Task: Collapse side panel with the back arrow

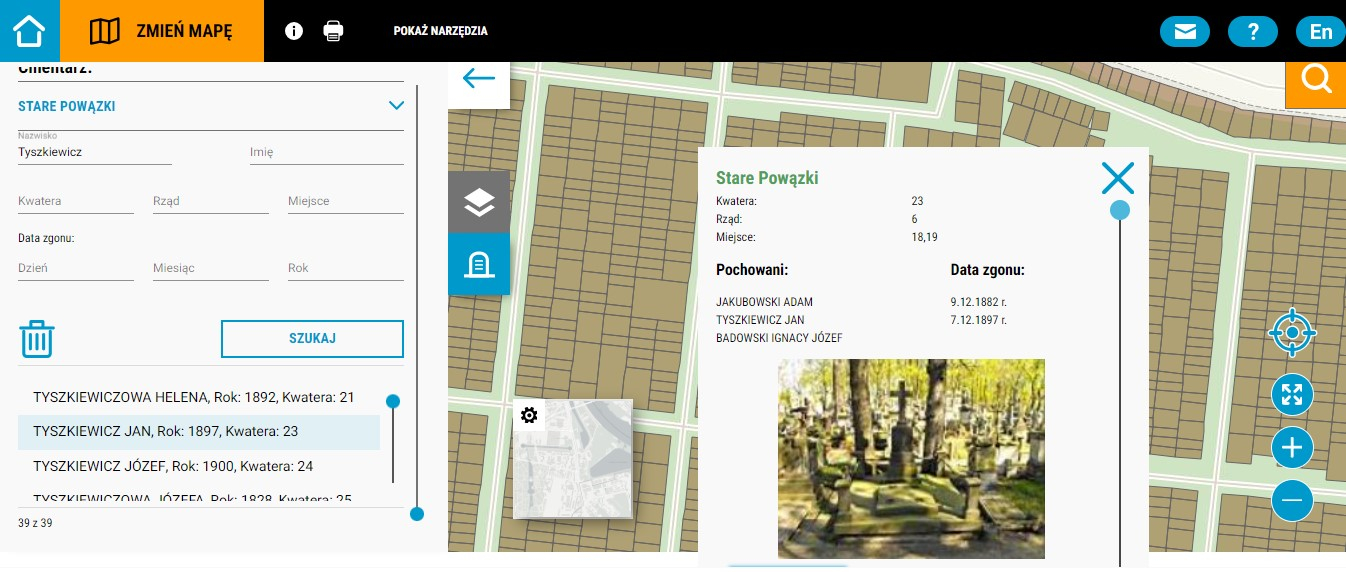Action: [479, 78]
